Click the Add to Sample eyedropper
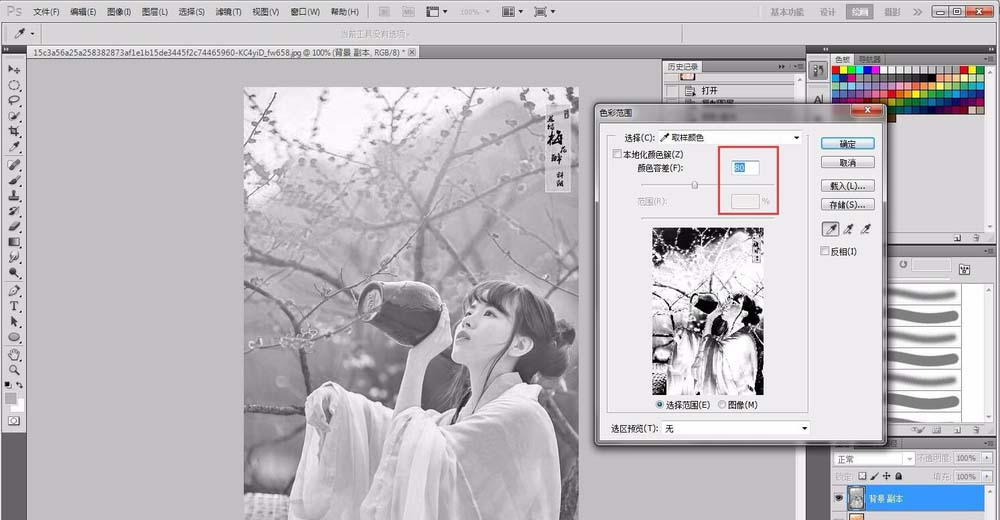The height and width of the screenshot is (520, 1000). (849, 229)
